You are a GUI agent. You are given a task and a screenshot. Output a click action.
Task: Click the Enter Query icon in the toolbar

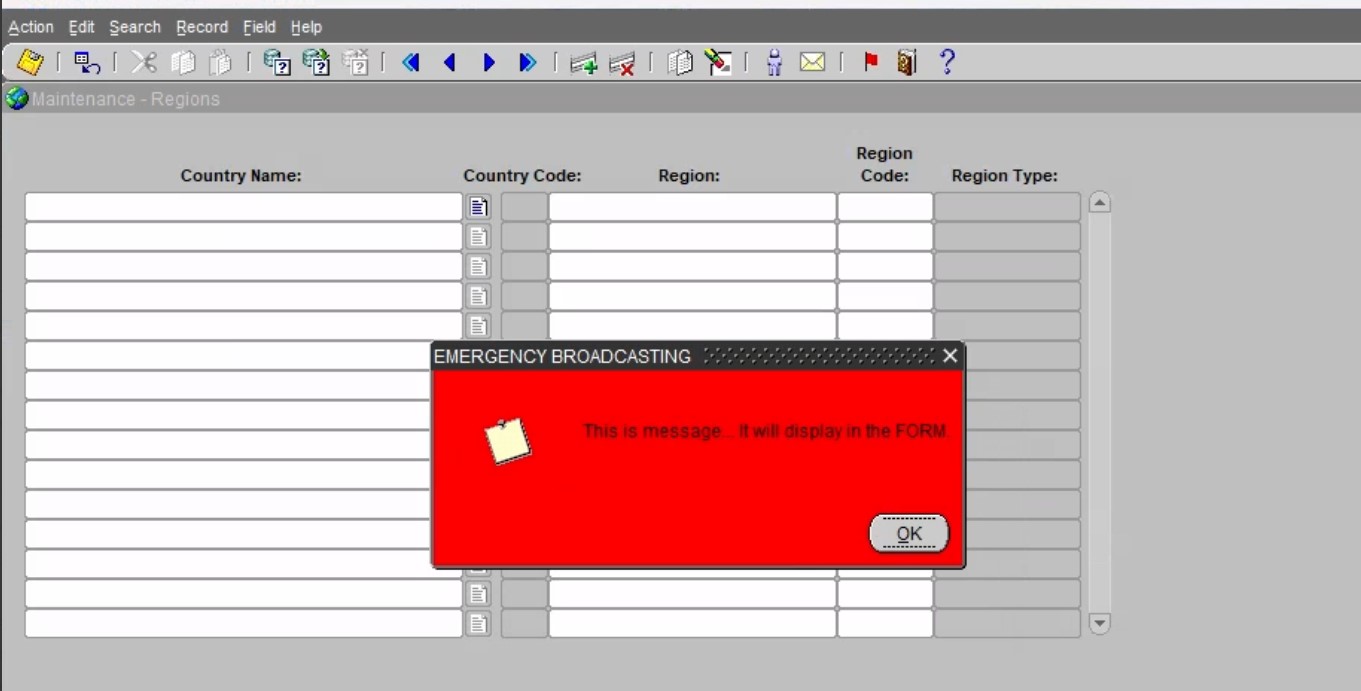click(x=276, y=63)
